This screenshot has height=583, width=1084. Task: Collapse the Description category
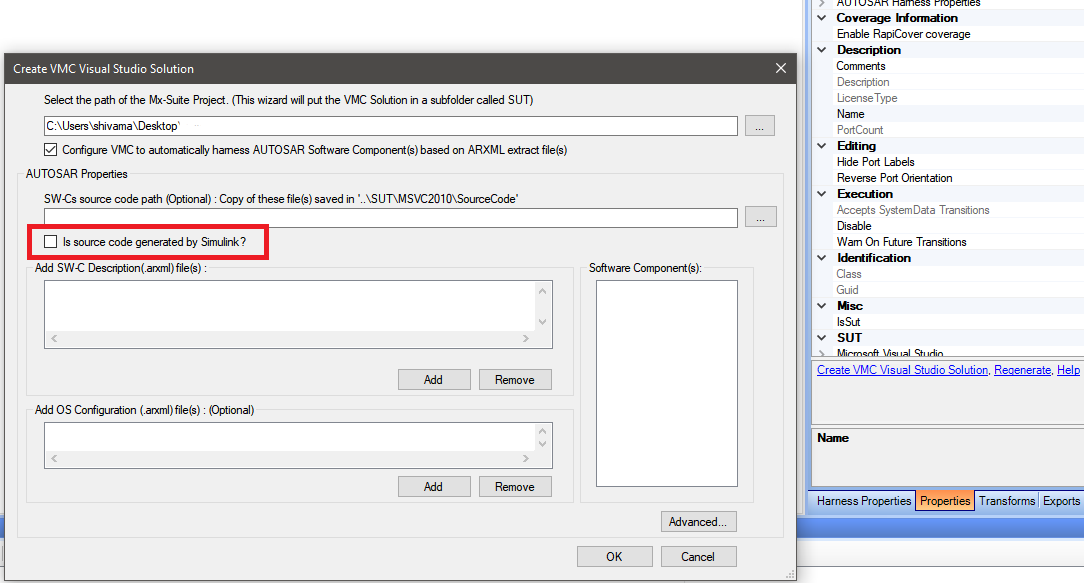coord(822,50)
